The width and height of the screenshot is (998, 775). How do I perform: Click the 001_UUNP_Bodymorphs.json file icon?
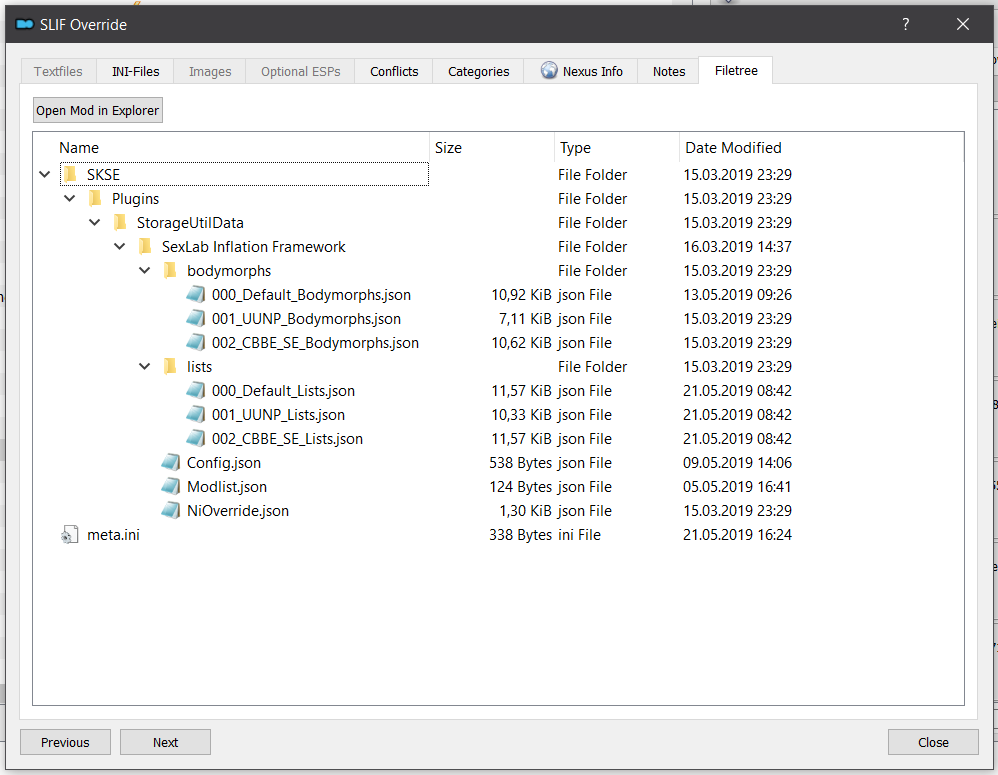pyautogui.click(x=195, y=319)
